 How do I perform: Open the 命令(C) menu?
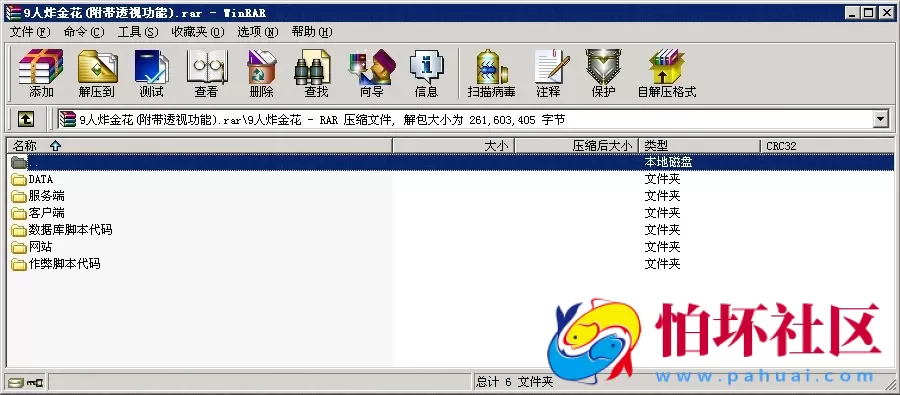[x=84, y=32]
